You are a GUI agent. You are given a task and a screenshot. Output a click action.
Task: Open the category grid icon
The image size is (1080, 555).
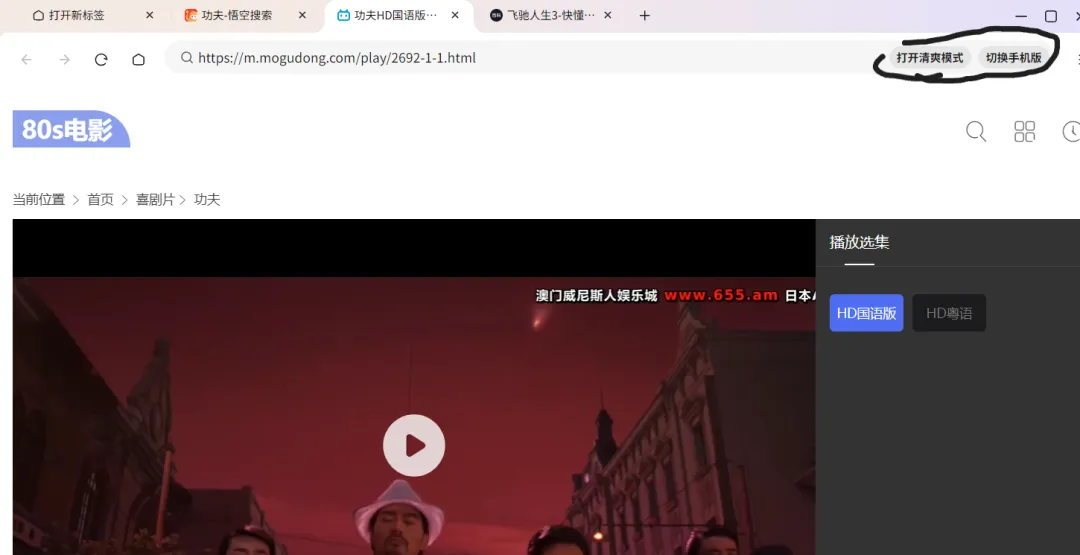coord(1024,131)
